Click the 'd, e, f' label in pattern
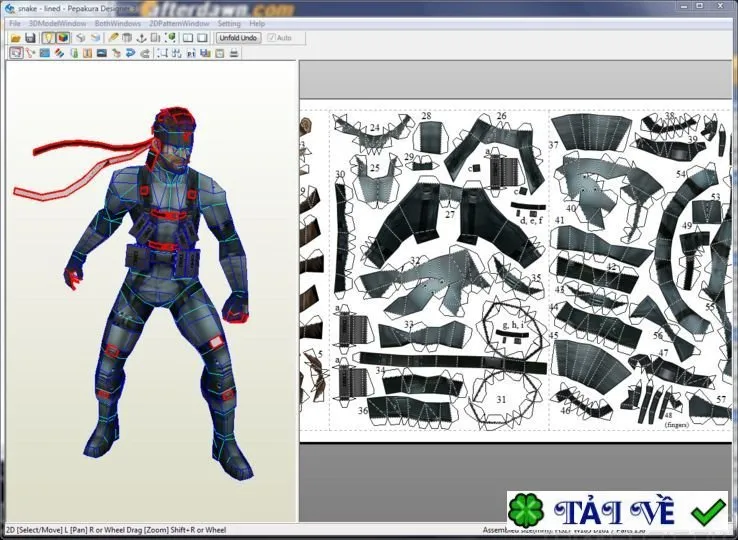 pos(531,220)
